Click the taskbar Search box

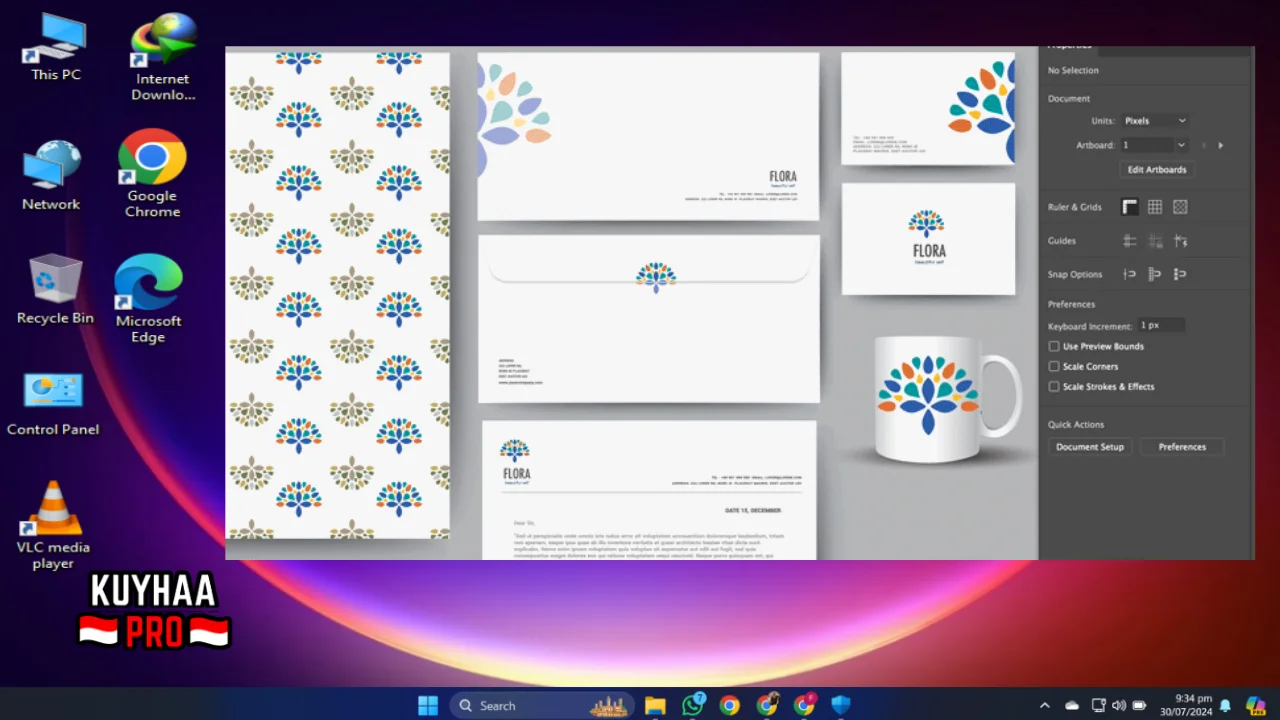pos(541,705)
